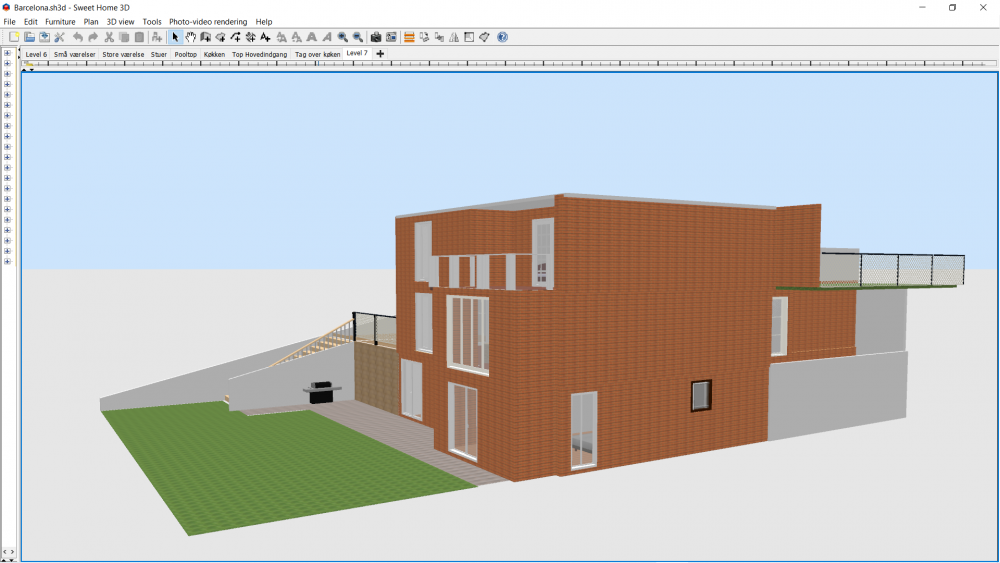This screenshot has height=563, width=1000.
Task: Open the Photo-video rendering menu
Action: [x=208, y=22]
